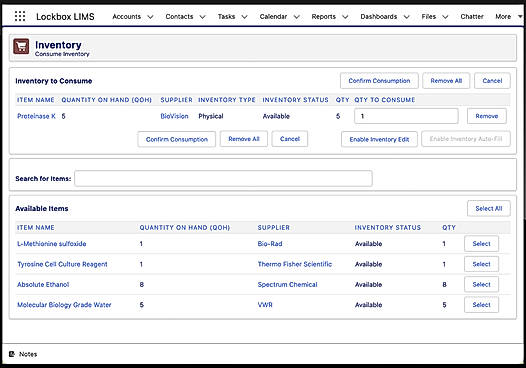Open the Contacts tab
Viewport: 526px width, 368px height.
click(179, 16)
